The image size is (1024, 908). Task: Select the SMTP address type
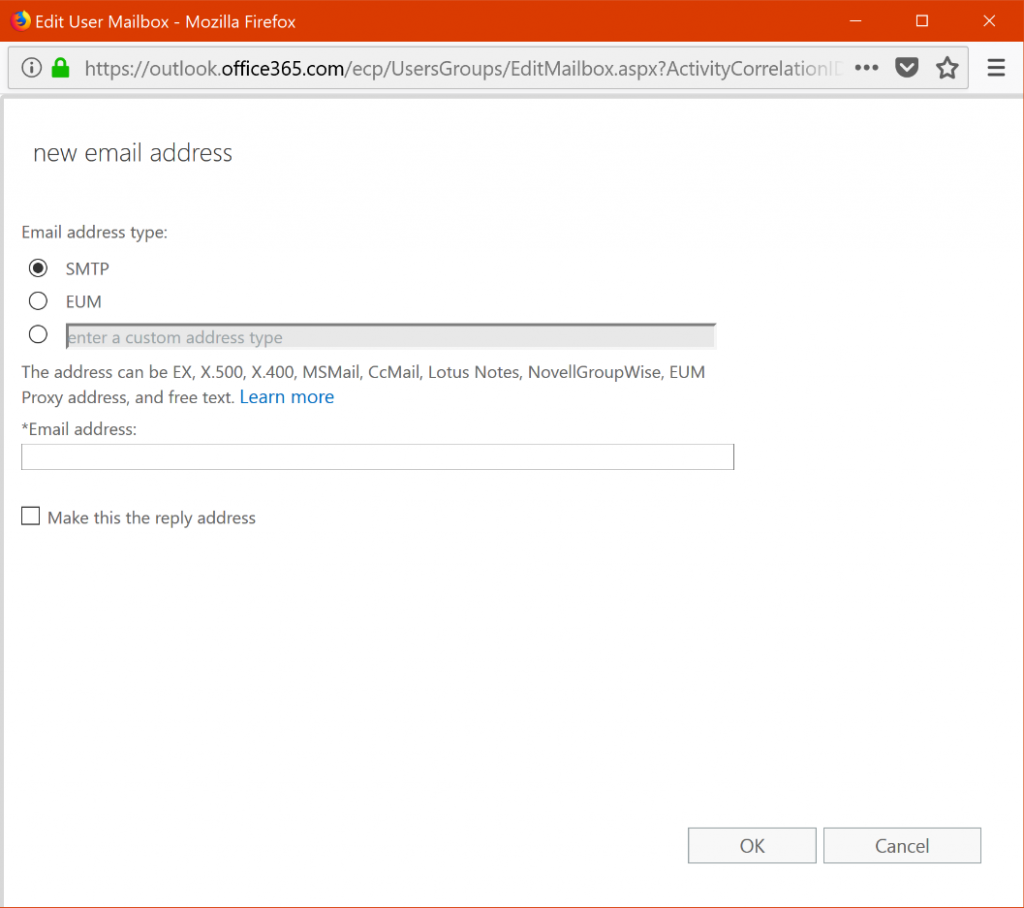37,268
